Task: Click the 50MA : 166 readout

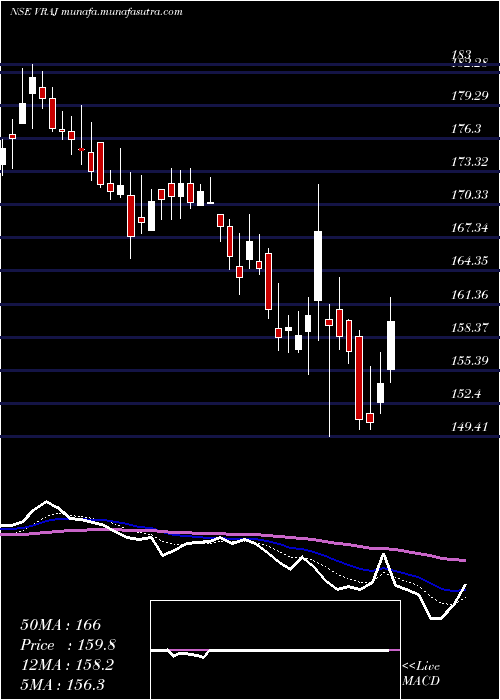Action: tap(61, 625)
